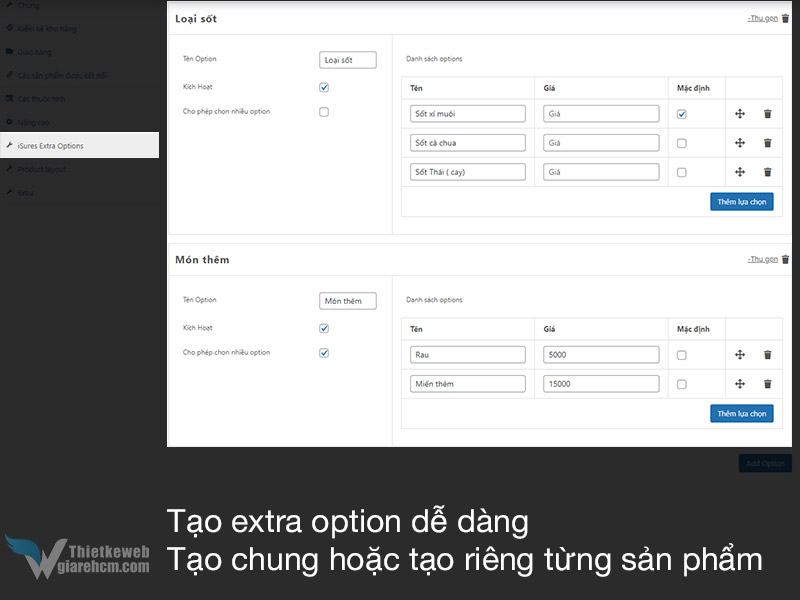Edit the name field Sốt Thái (cay)
Viewport: 800px width, 600px height.
468,172
